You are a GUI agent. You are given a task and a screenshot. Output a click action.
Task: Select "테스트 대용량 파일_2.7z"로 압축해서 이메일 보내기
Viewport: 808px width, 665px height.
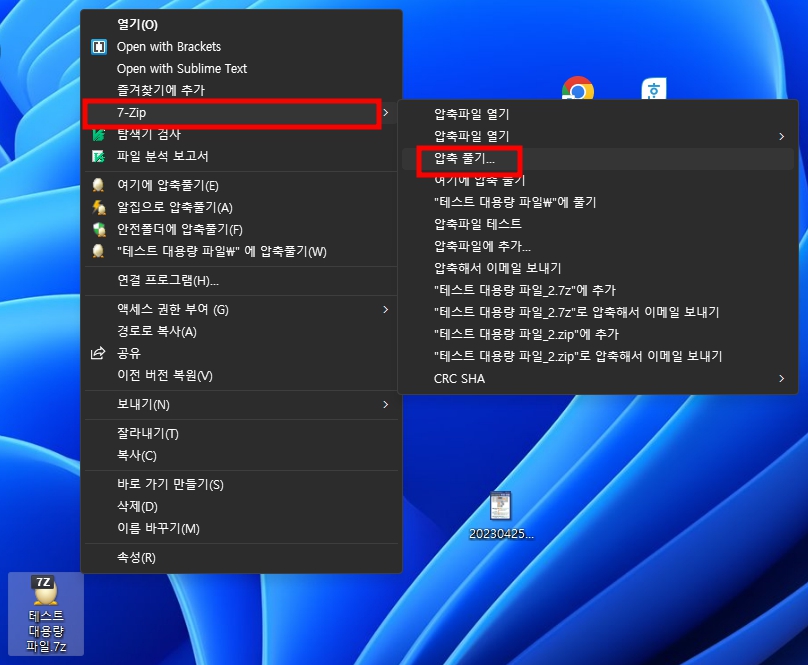tap(598, 312)
